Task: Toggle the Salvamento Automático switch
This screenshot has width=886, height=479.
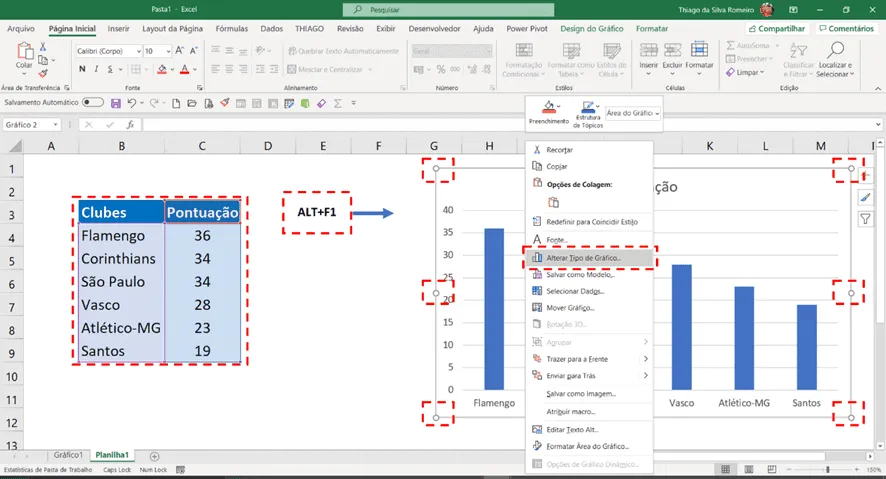Action: click(93, 103)
